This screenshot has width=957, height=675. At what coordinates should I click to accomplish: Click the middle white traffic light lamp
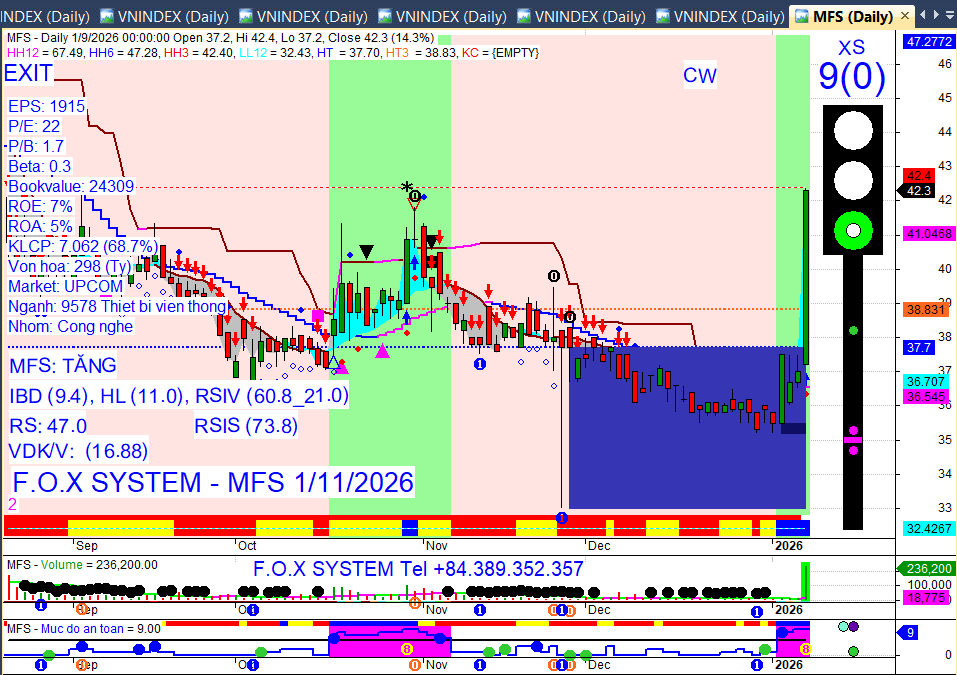(853, 181)
